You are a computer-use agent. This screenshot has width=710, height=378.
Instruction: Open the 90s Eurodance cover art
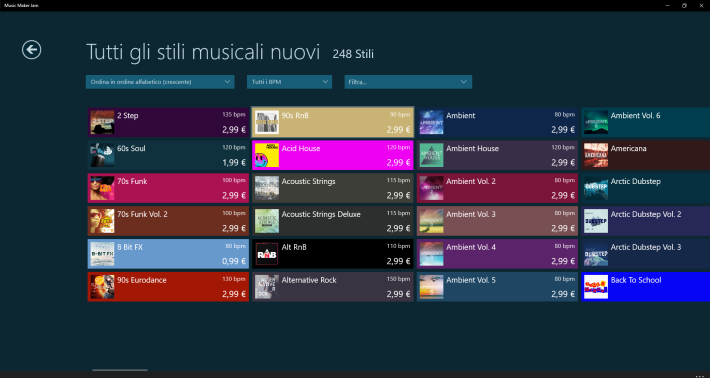(x=102, y=287)
